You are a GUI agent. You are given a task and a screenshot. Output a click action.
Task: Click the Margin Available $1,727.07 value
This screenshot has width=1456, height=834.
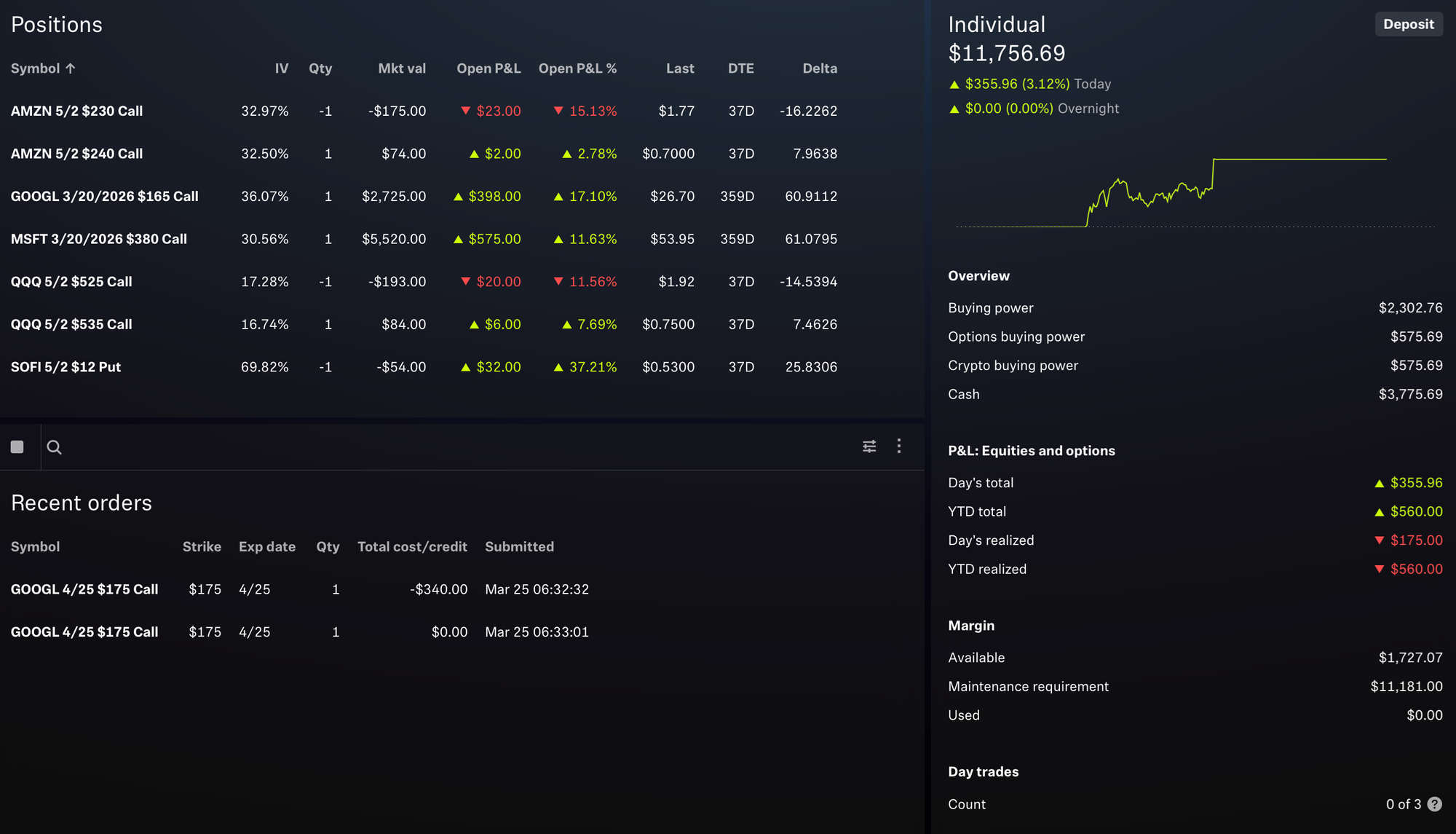(1410, 658)
